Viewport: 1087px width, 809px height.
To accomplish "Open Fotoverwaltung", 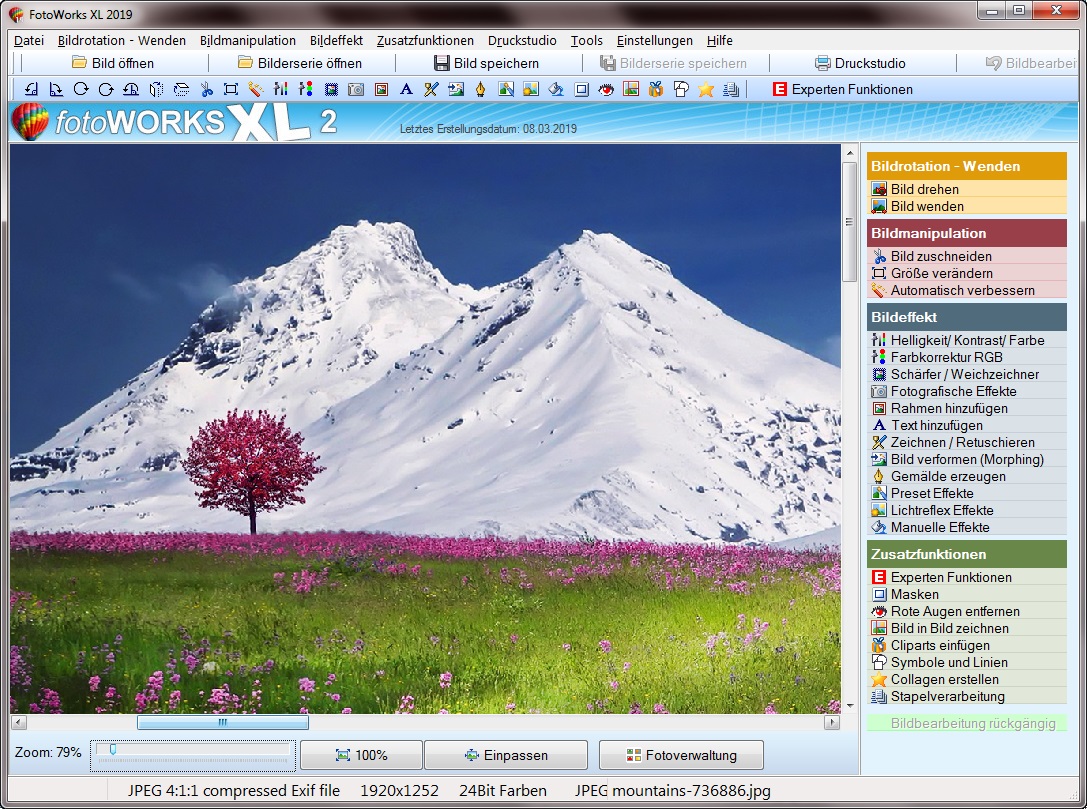I will (681, 755).
